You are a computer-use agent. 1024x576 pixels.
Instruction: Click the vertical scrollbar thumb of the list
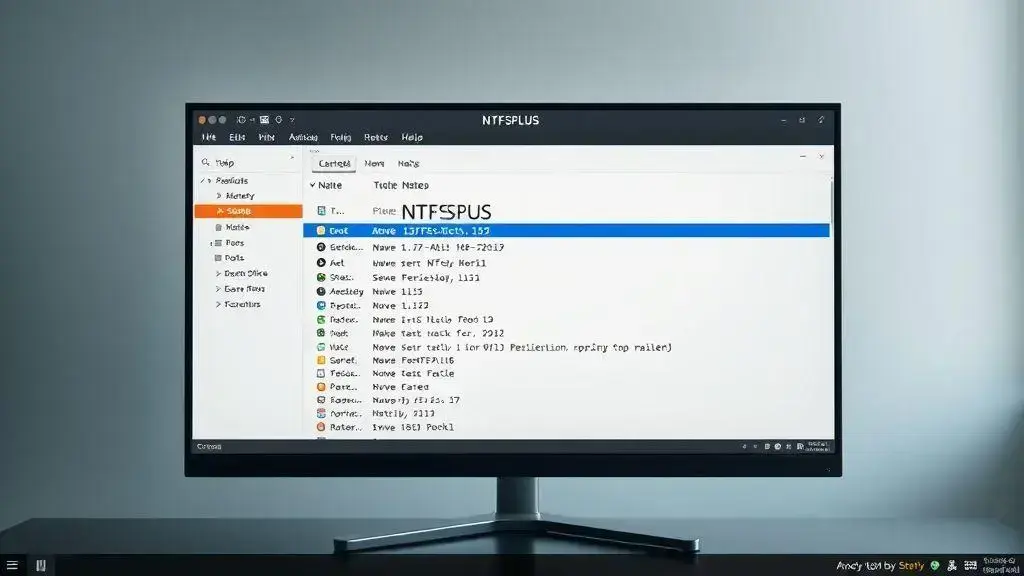tap(831, 204)
